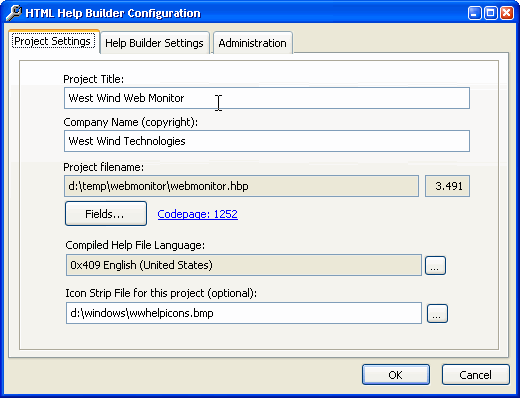The width and height of the screenshot is (520, 398).
Task: Click the Project Title input field
Action: pyautogui.click(x=267, y=98)
